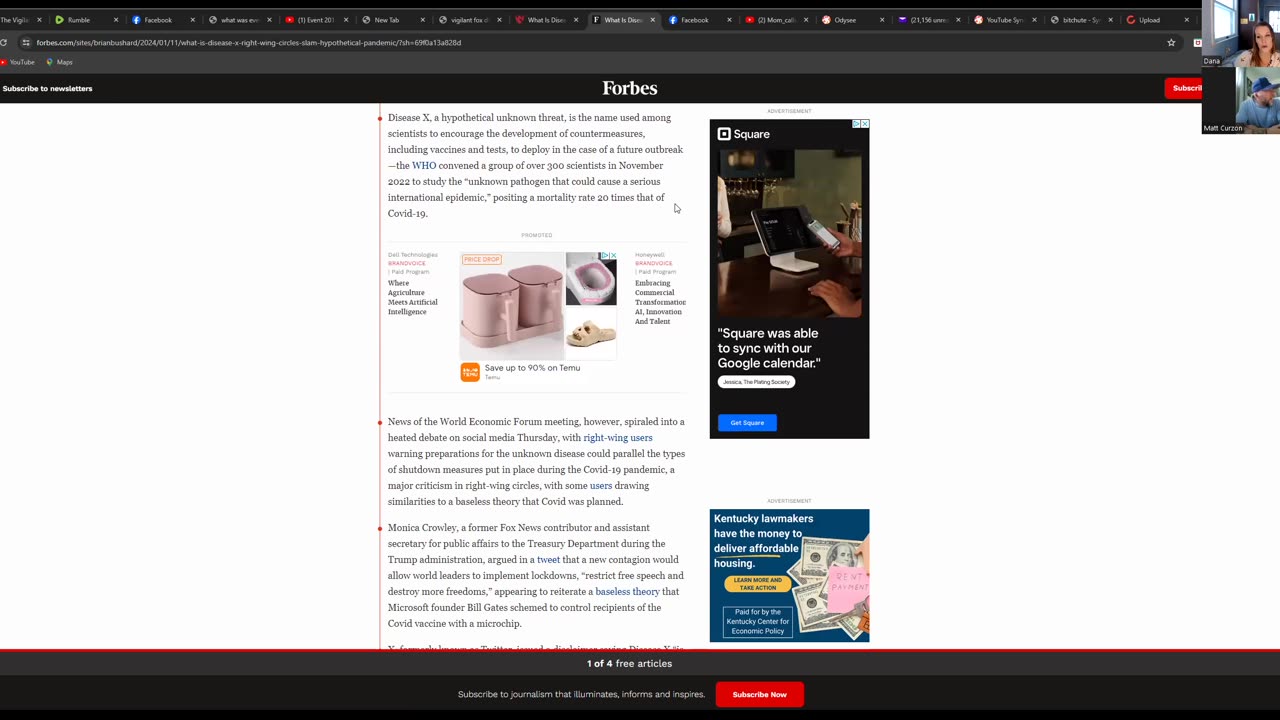Close the New Tab browser tab
The image size is (1280, 720).
422,20
